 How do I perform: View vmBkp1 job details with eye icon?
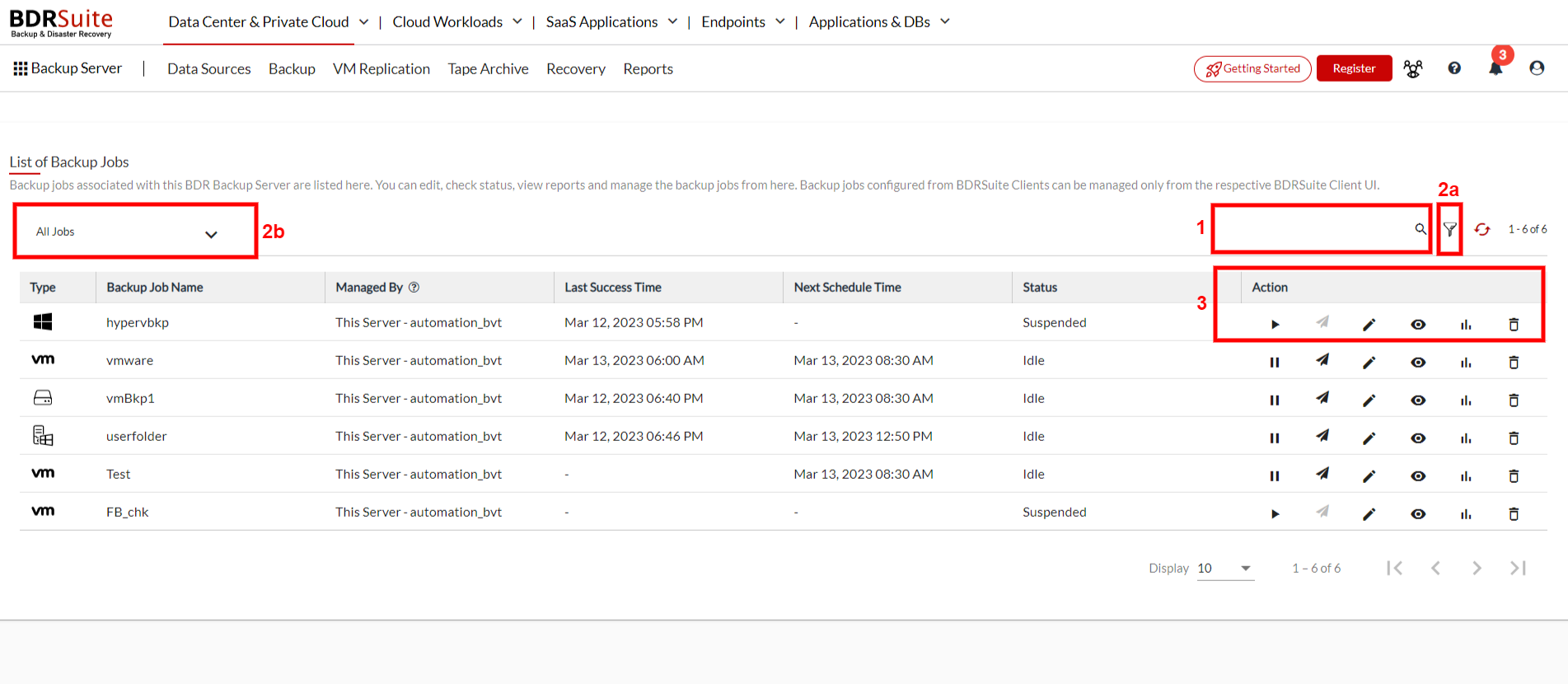point(1418,401)
